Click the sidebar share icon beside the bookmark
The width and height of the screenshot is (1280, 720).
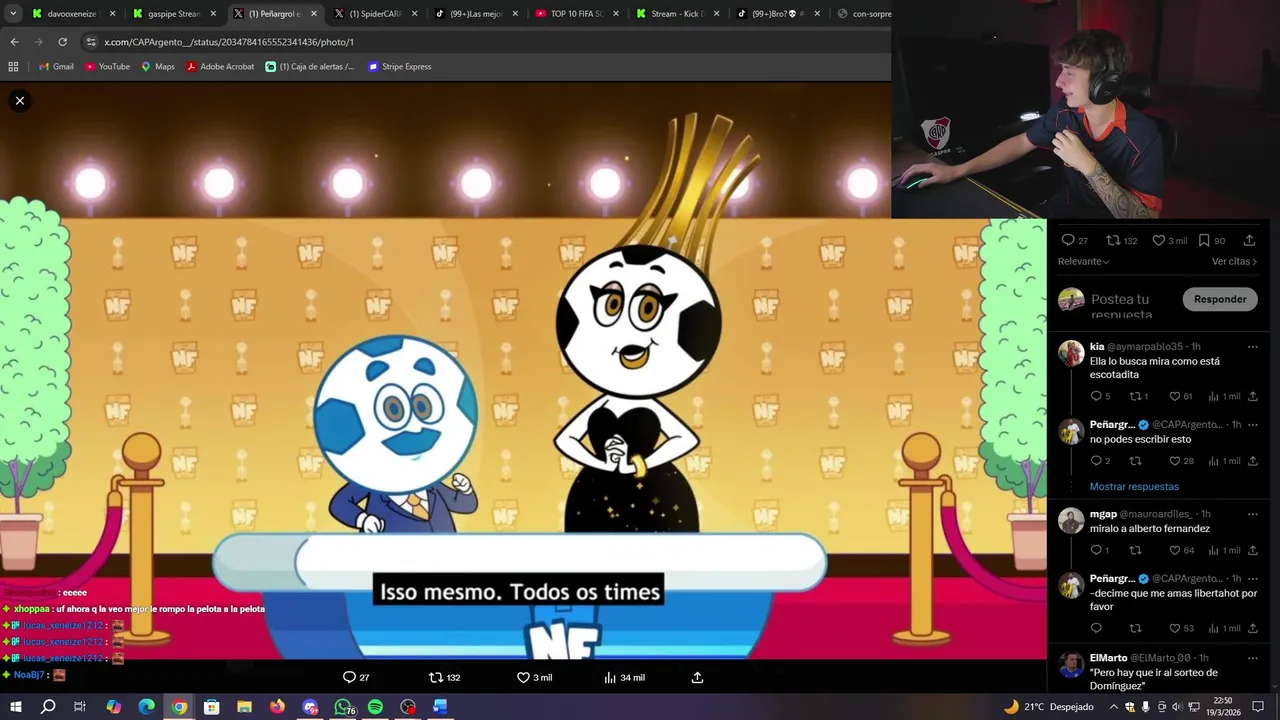click(1249, 240)
